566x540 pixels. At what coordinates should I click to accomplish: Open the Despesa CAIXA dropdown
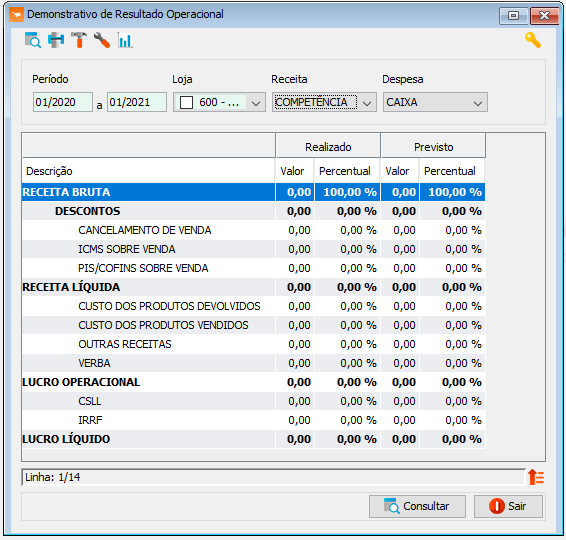[x=435, y=102]
